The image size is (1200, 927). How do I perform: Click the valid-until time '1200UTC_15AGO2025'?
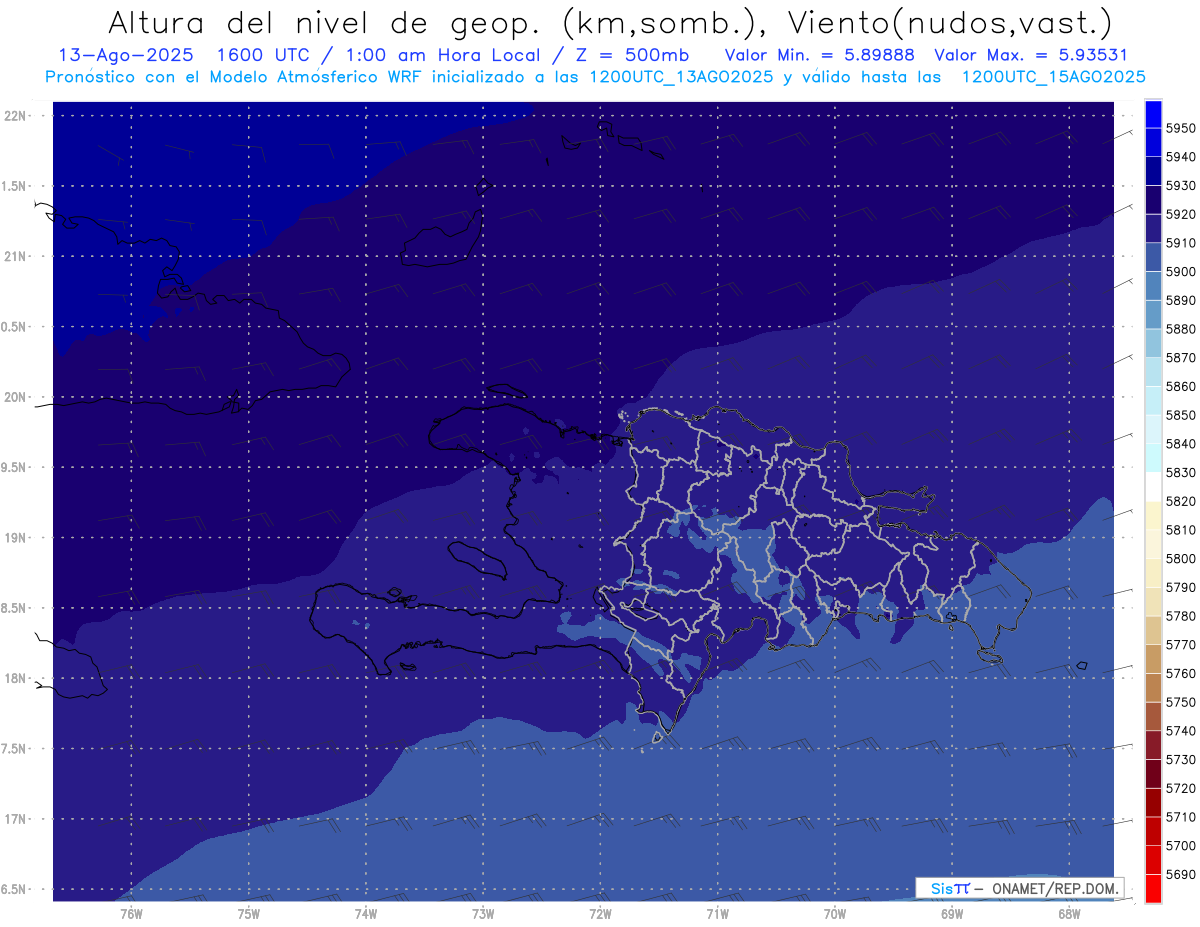pyautogui.click(x=1053, y=77)
